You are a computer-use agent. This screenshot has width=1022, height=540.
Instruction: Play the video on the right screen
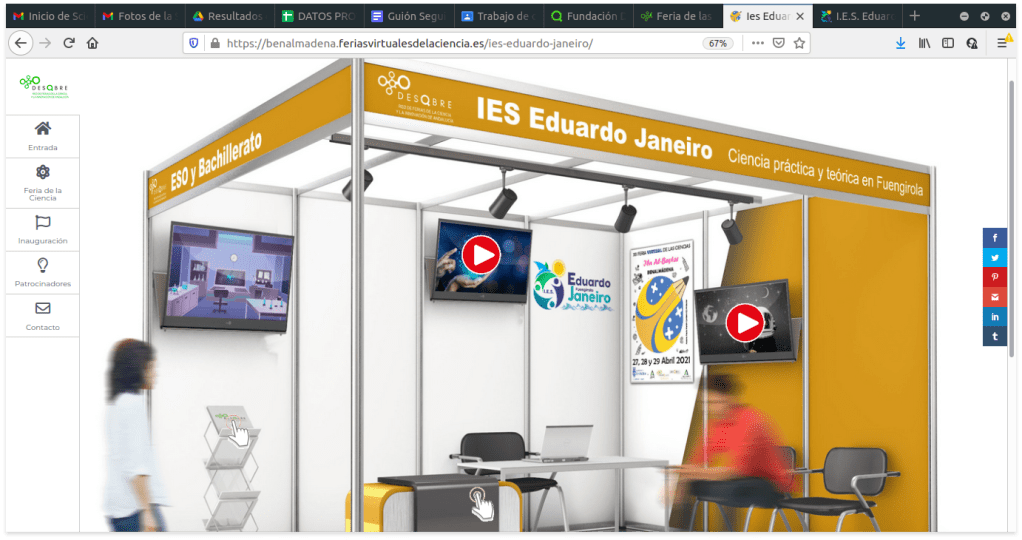point(745,322)
